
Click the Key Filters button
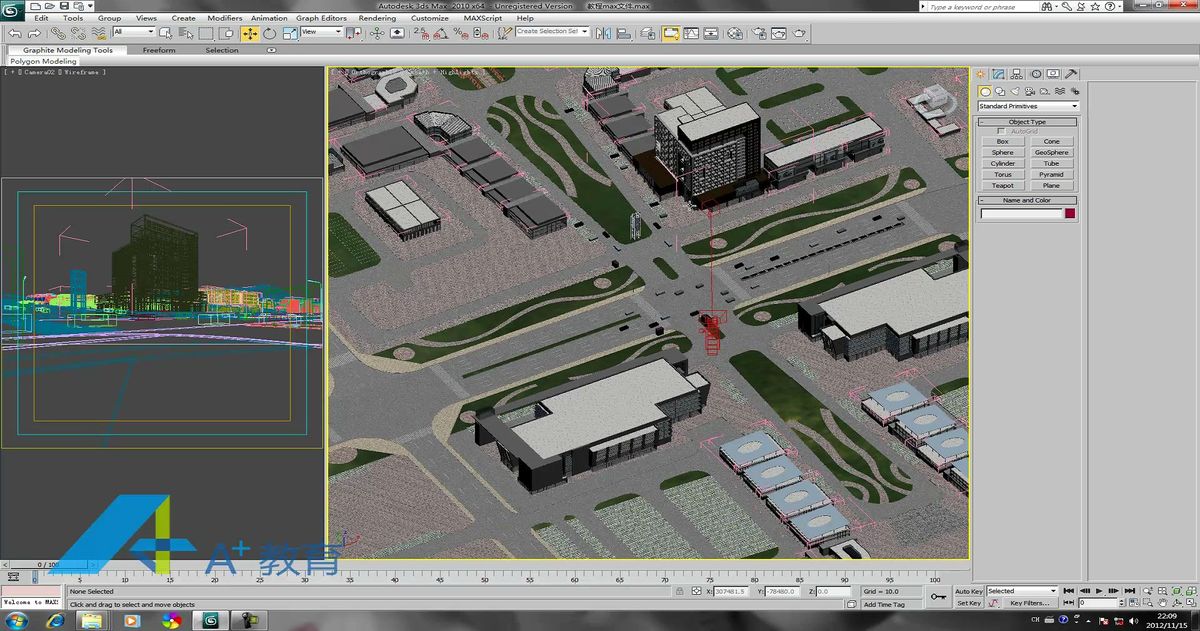(x=1029, y=603)
